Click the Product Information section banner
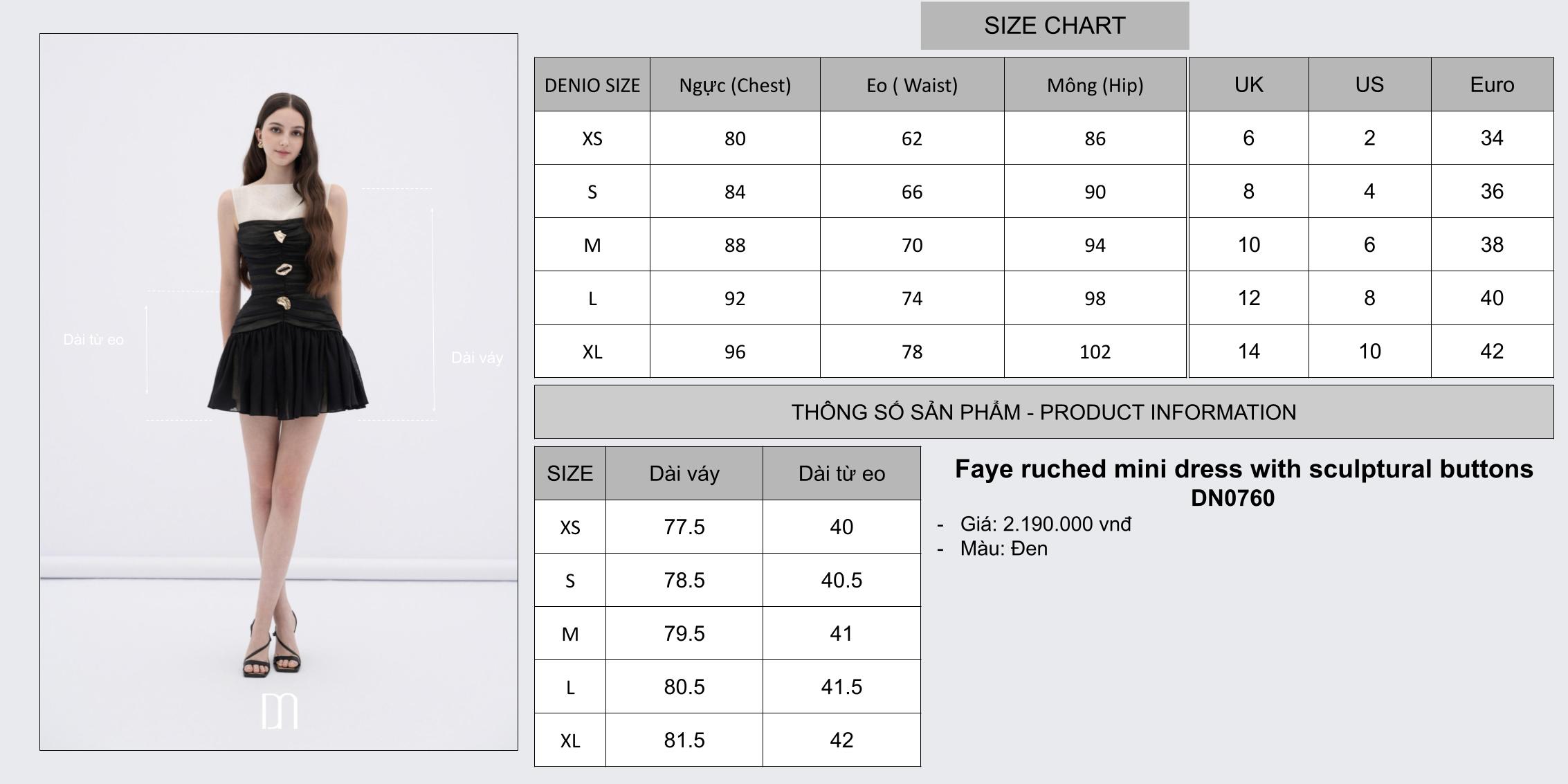Image resolution: width=1568 pixels, height=784 pixels. (x=1043, y=412)
